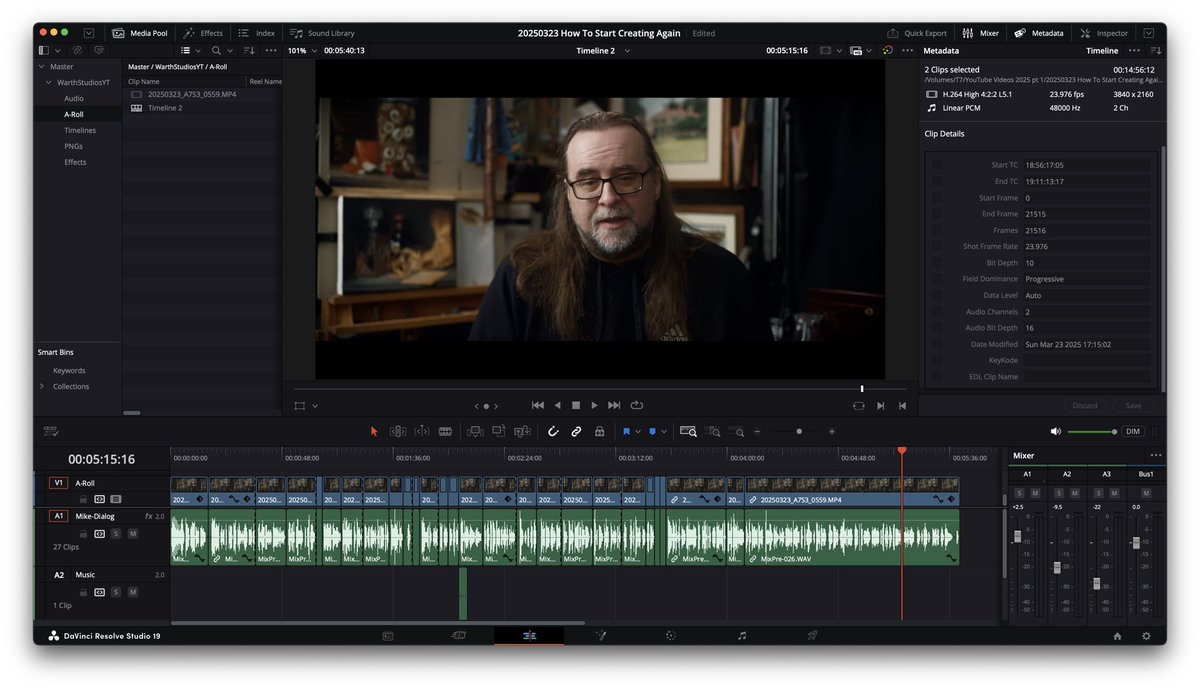Jump to last frame button

(x=614, y=405)
